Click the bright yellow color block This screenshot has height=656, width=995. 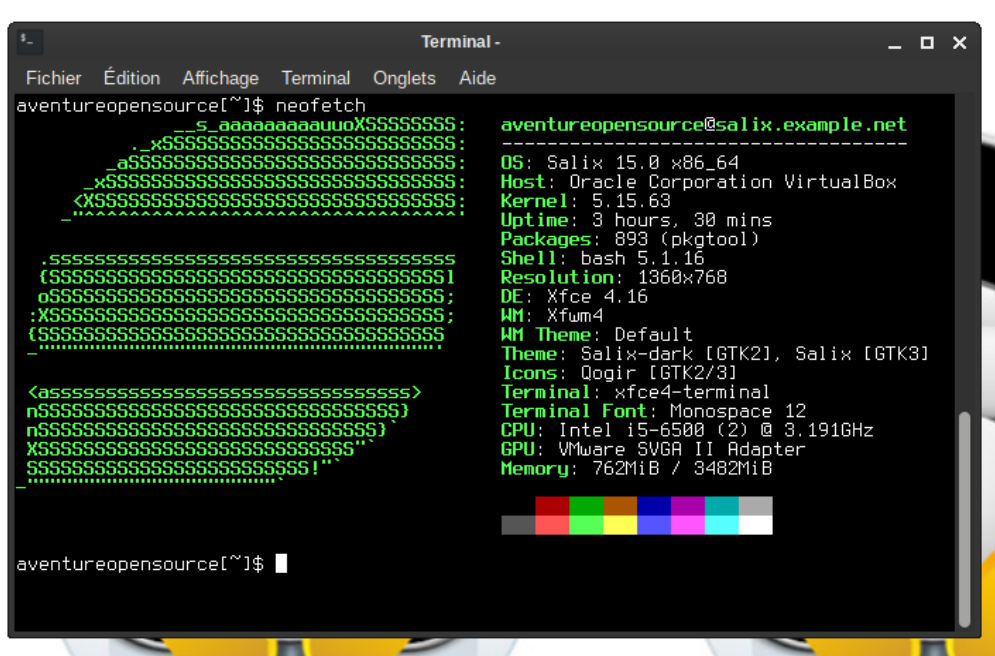point(620,525)
